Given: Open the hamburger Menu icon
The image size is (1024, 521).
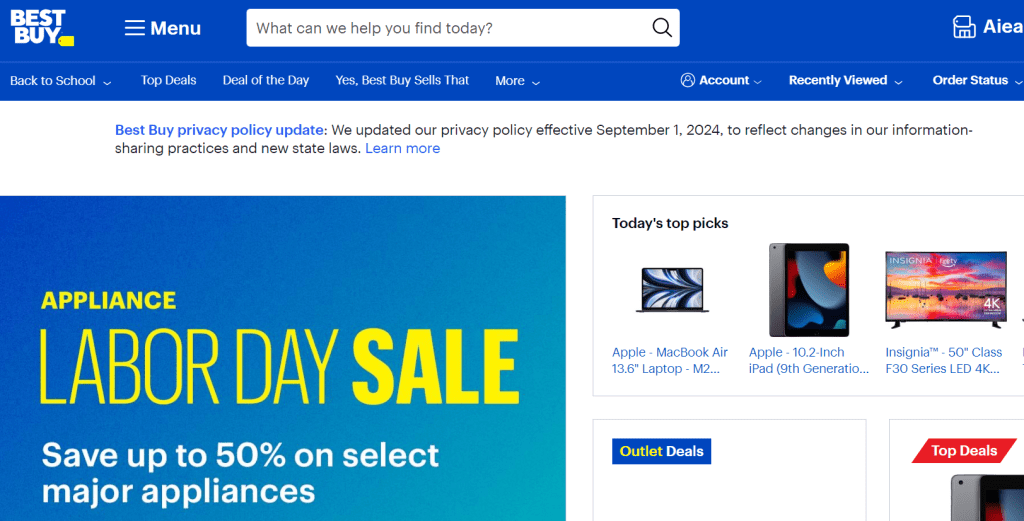Looking at the screenshot, I should (135, 28).
